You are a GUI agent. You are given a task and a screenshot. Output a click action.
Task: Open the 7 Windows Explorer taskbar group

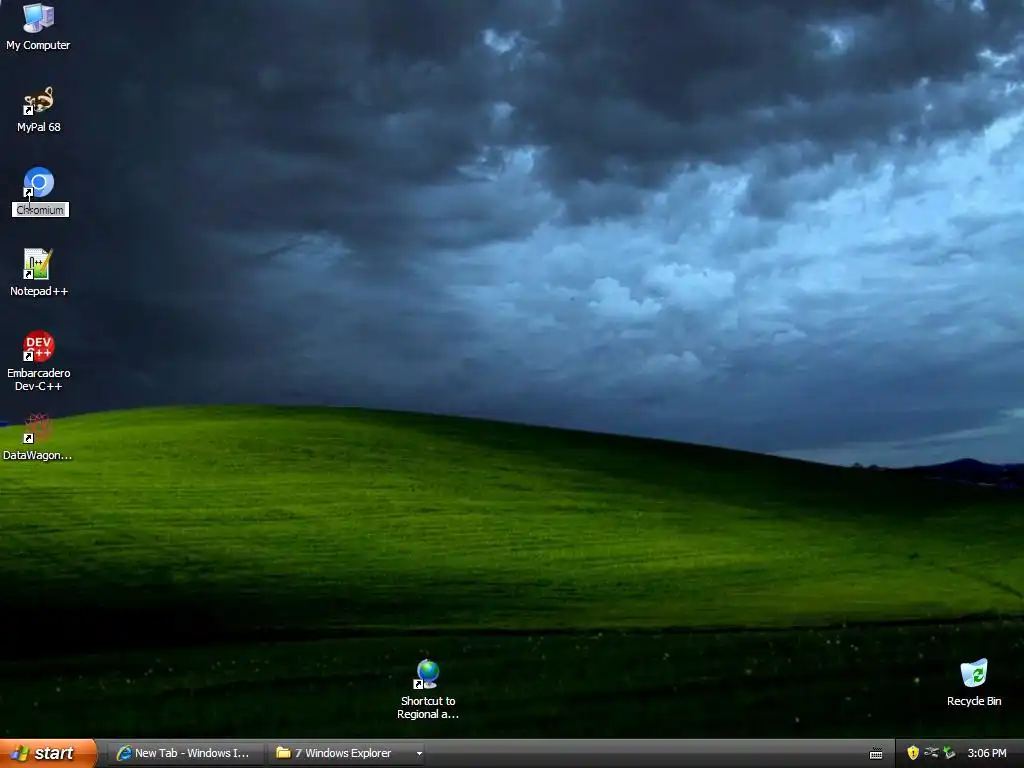pos(348,753)
